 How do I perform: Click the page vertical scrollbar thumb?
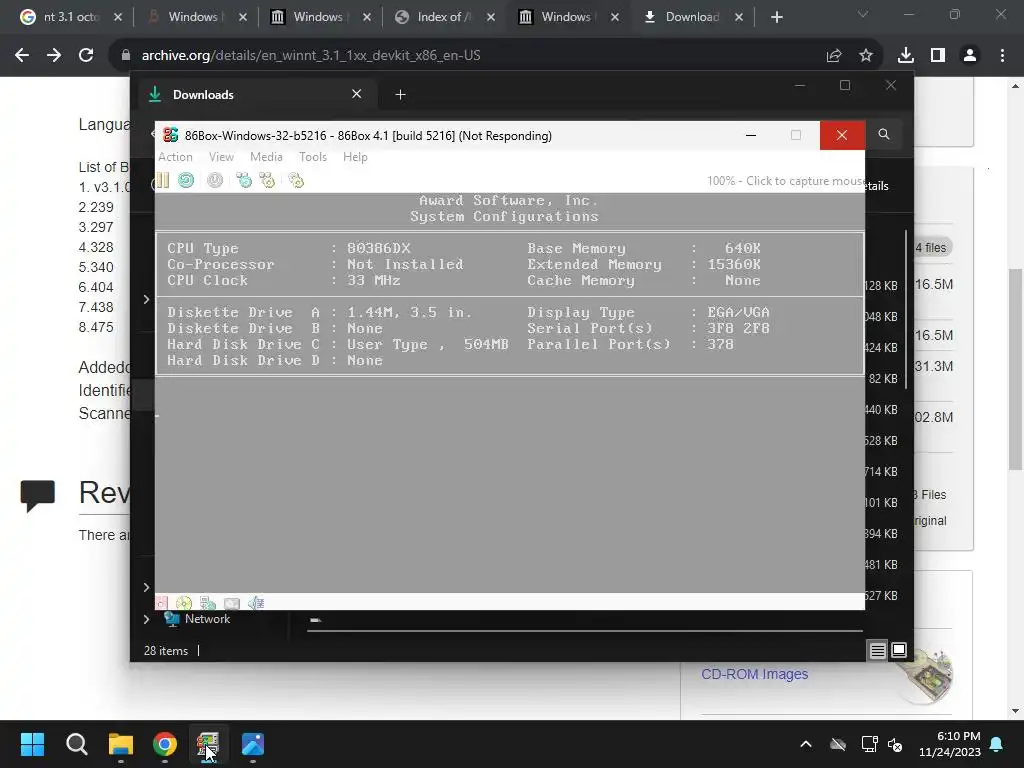(1015, 369)
